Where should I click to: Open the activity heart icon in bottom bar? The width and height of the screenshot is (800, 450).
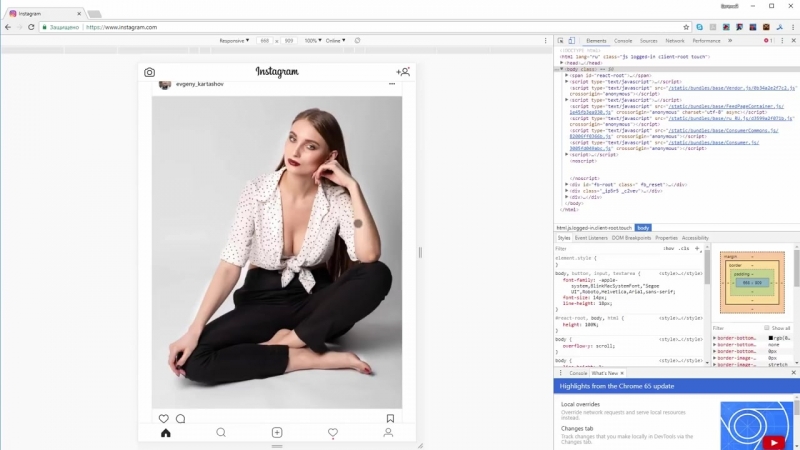click(x=333, y=433)
